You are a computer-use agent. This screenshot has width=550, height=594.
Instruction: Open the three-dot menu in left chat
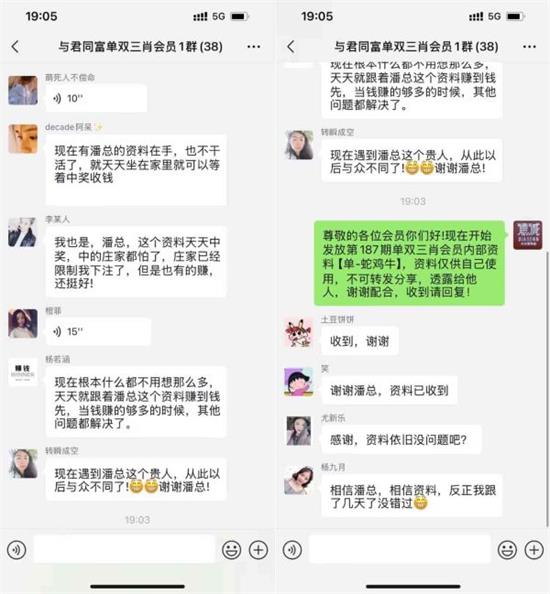click(x=253, y=47)
